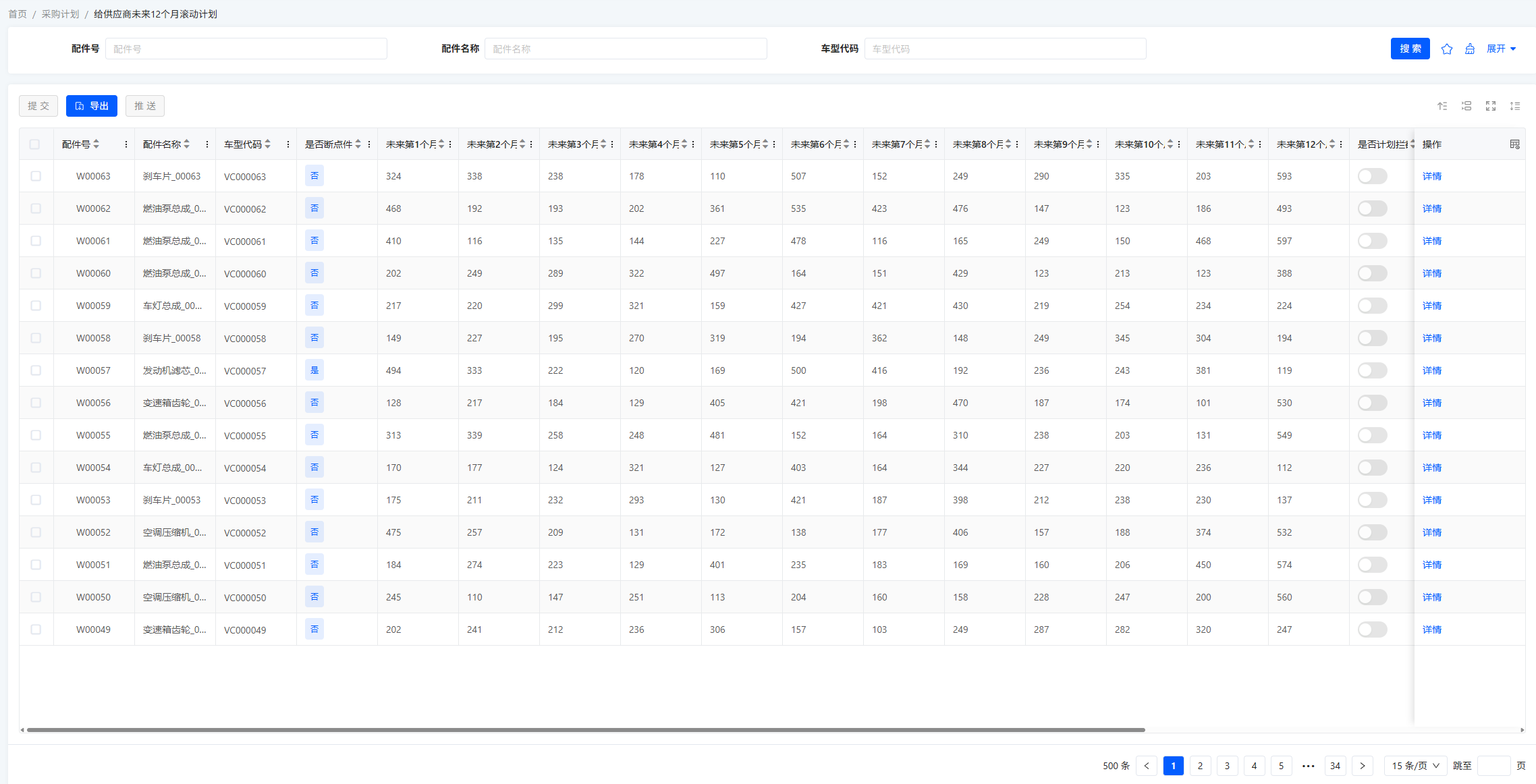This screenshot has height=784, width=1536.
Task: Select the checkbox for row W00063
Action: tap(36, 176)
